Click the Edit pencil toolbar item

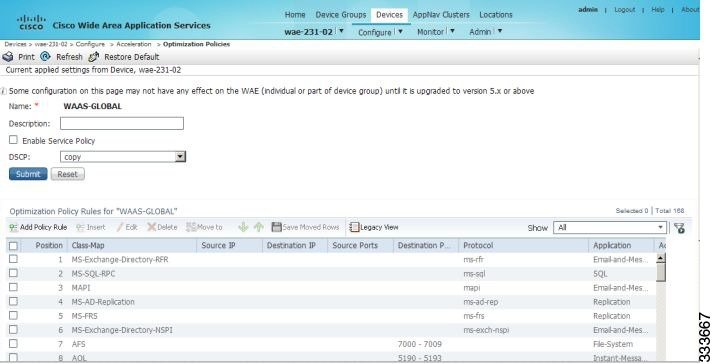click(x=126, y=227)
